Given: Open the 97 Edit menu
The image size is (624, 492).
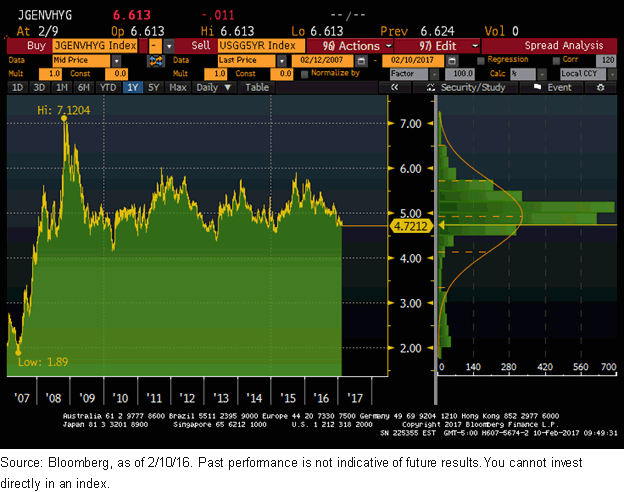Looking at the screenshot, I should [437, 46].
